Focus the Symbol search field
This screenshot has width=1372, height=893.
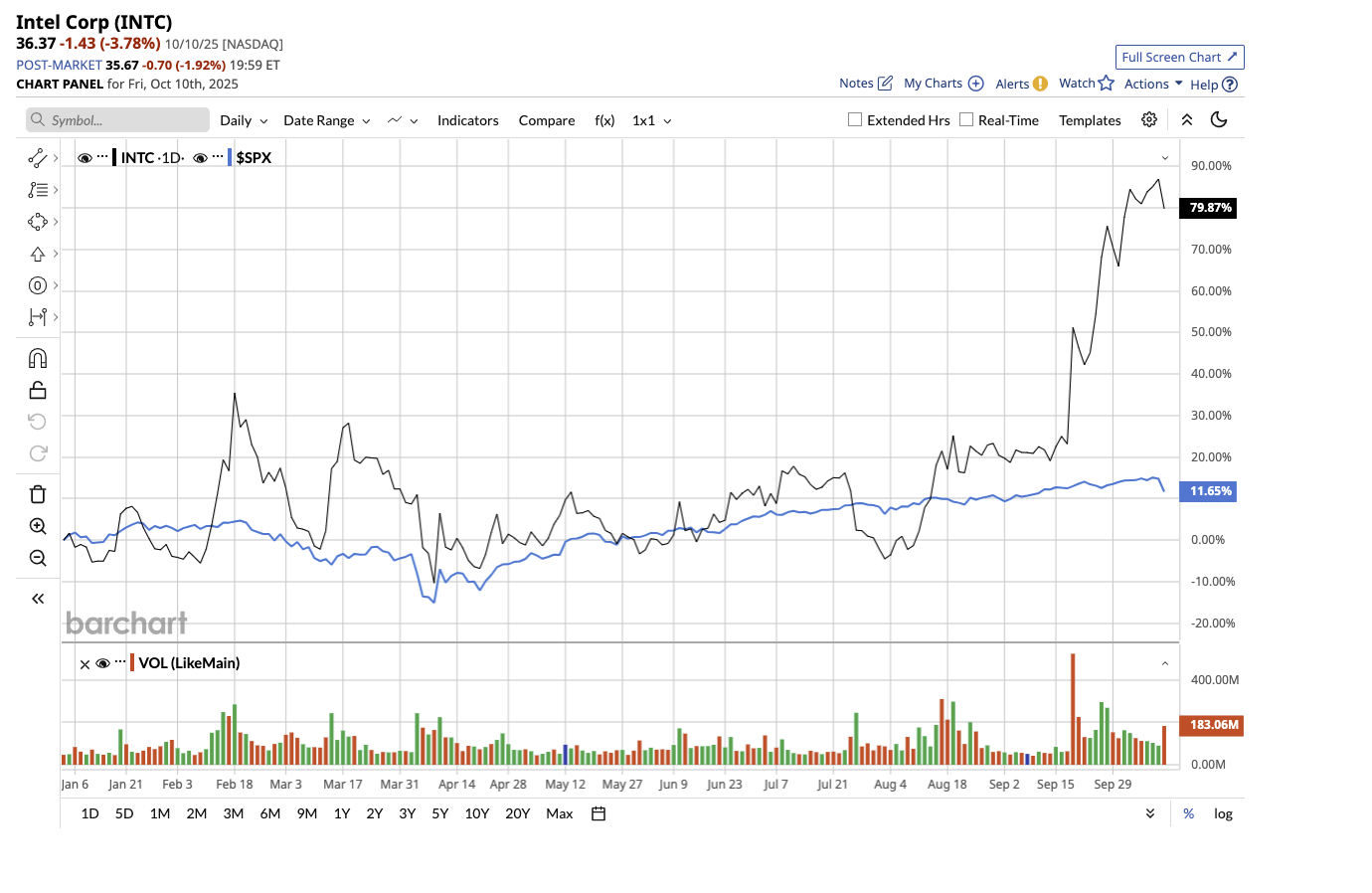click(118, 120)
